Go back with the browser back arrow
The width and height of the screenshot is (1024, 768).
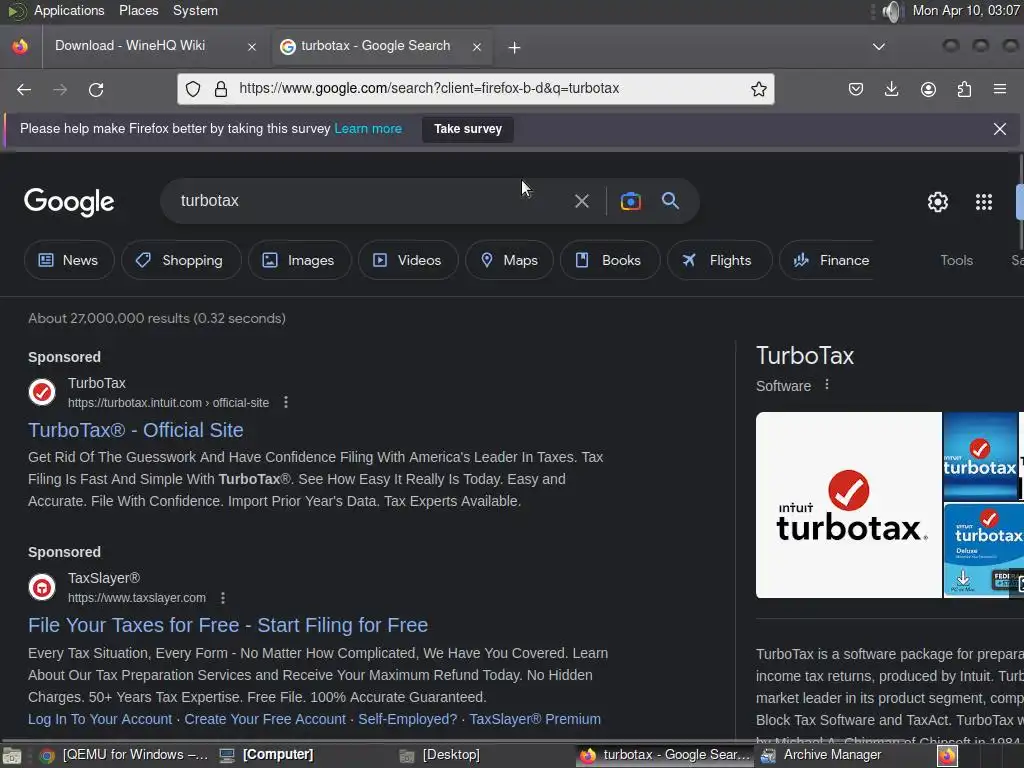(x=24, y=89)
